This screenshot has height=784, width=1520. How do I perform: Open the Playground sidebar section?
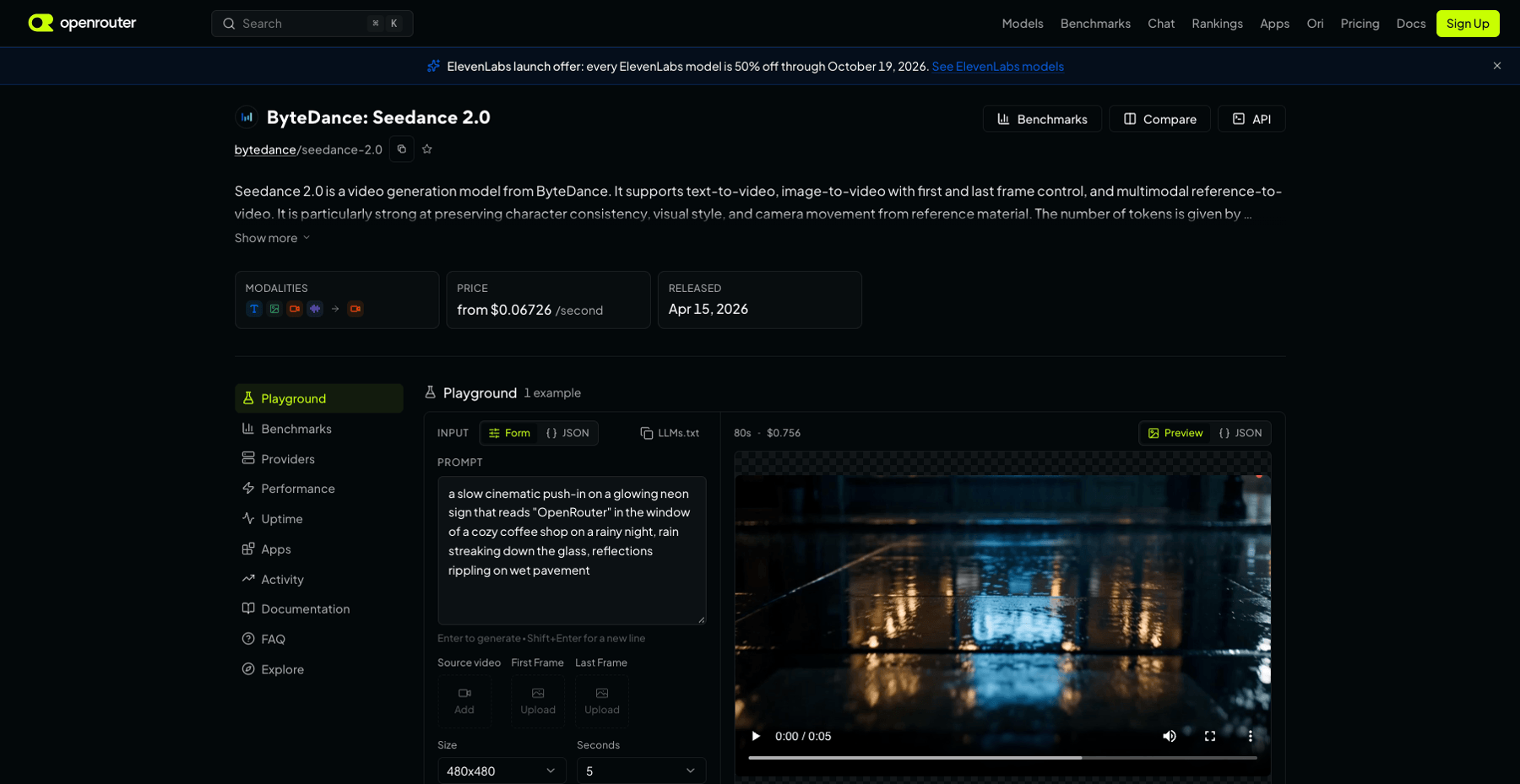pyautogui.click(x=319, y=398)
